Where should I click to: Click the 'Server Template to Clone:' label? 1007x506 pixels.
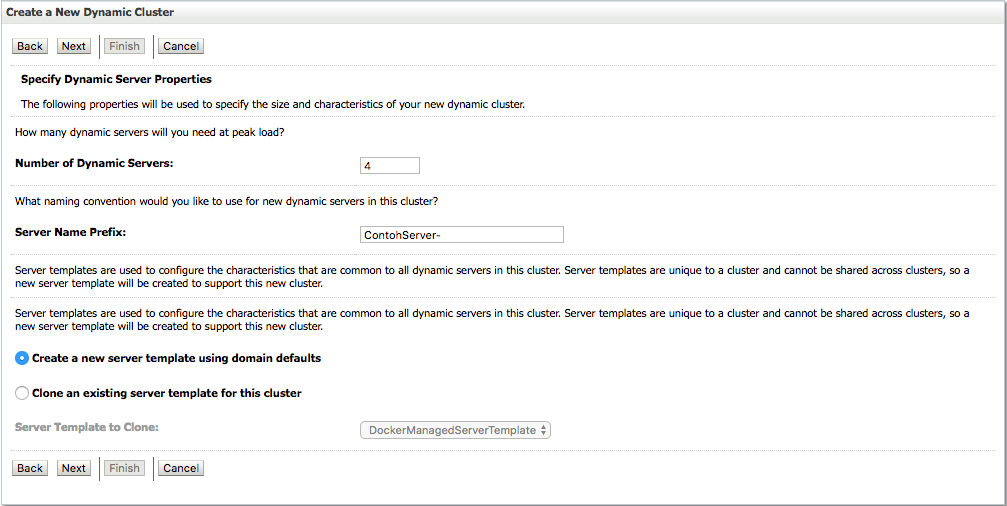(87, 426)
